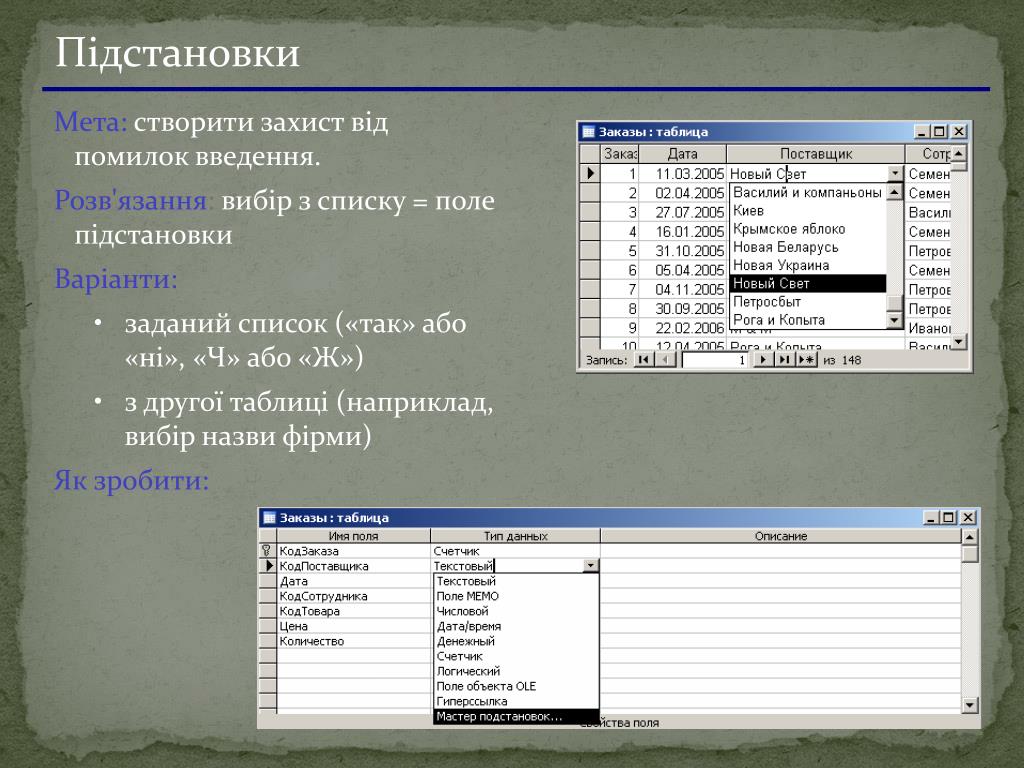Viewport: 1024px width, 768px height.
Task: Choose Логический data type
Action: (516, 671)
